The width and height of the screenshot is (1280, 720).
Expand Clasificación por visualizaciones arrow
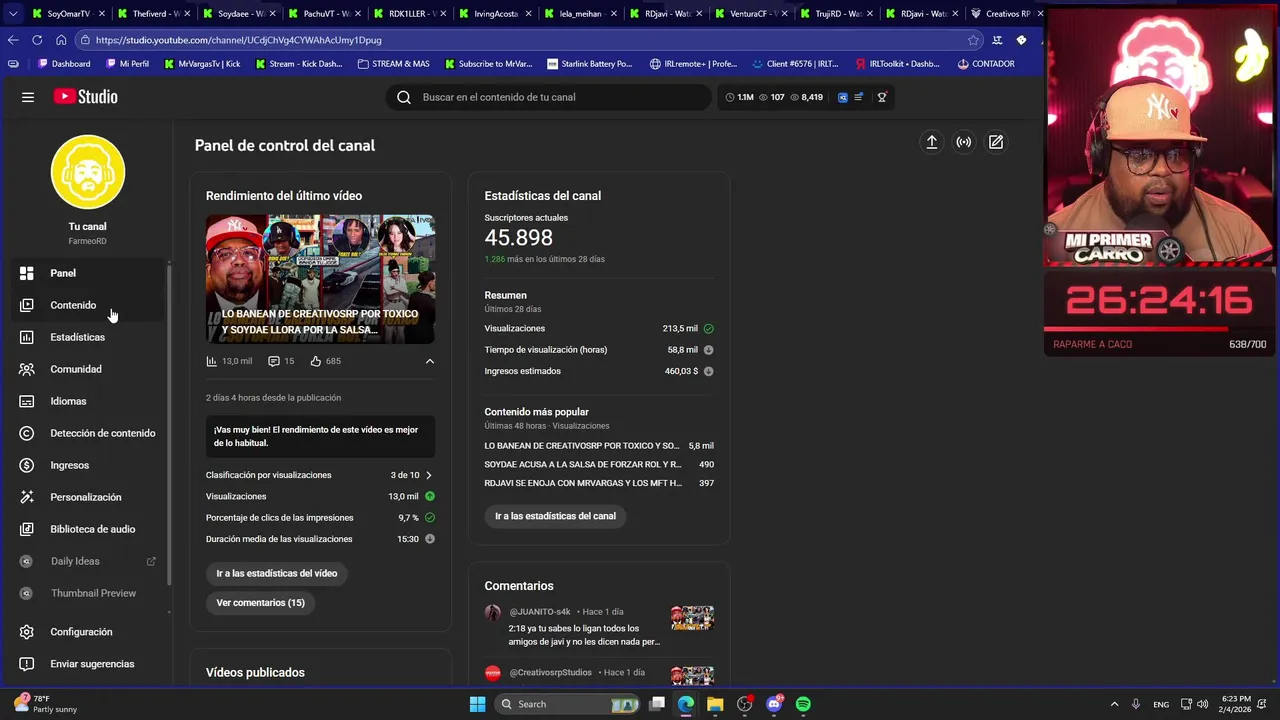click(x=429, y=475)
